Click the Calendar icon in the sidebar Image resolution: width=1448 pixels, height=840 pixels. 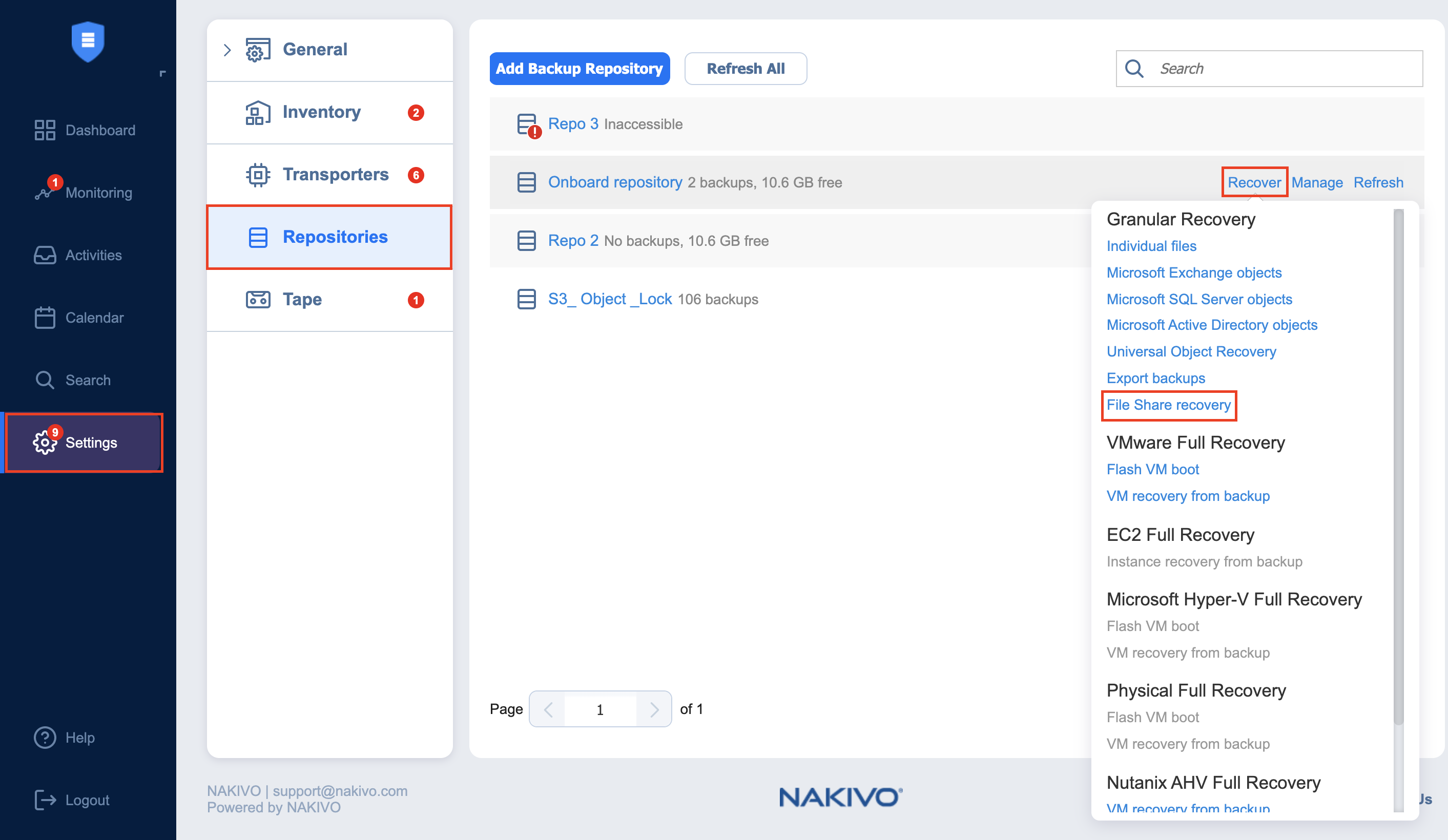coord(45,318)
